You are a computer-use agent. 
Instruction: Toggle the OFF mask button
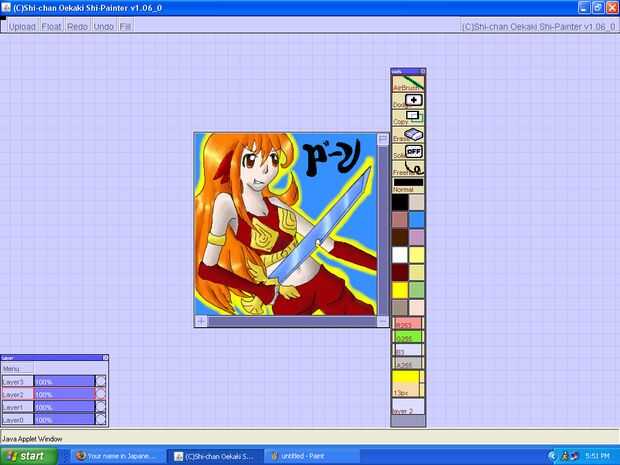tap(408, 151)
